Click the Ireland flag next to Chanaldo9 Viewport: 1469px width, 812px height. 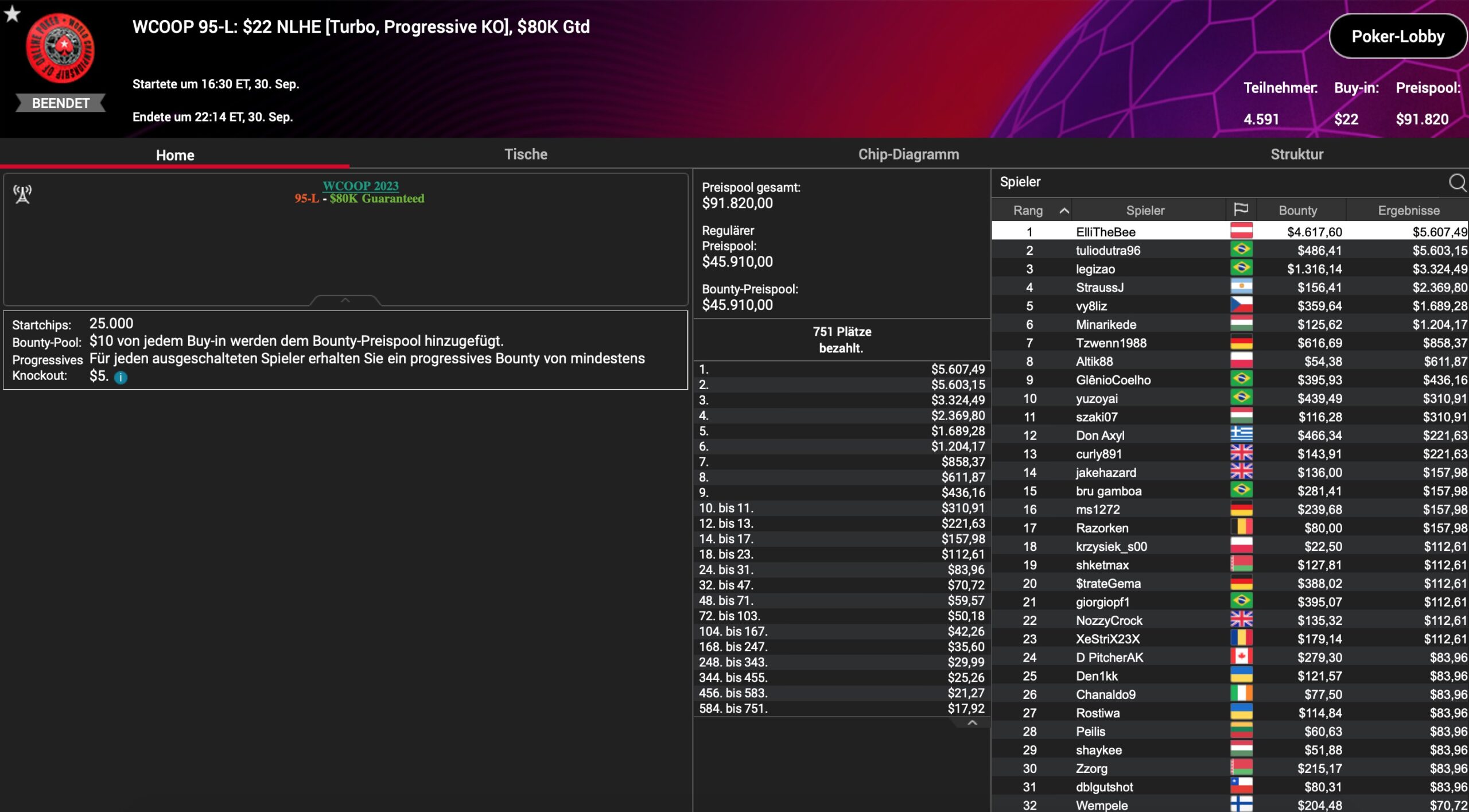click(x=1241, y=694)
